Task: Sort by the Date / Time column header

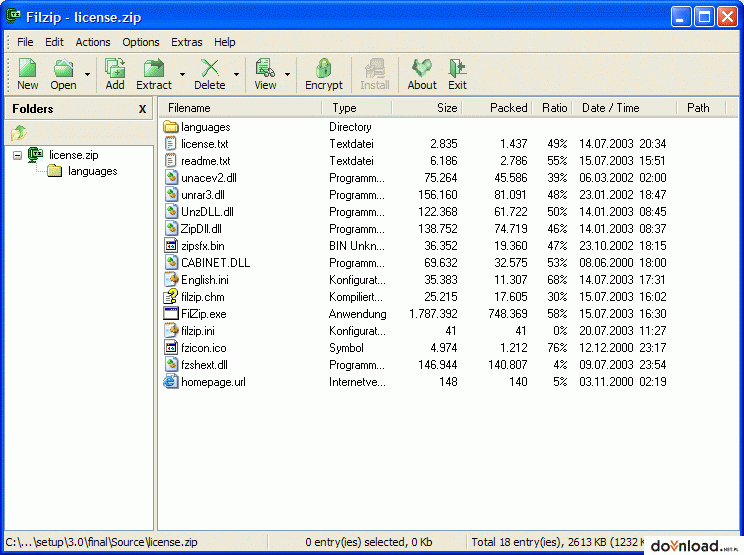Action: click(x=624, y=108)
